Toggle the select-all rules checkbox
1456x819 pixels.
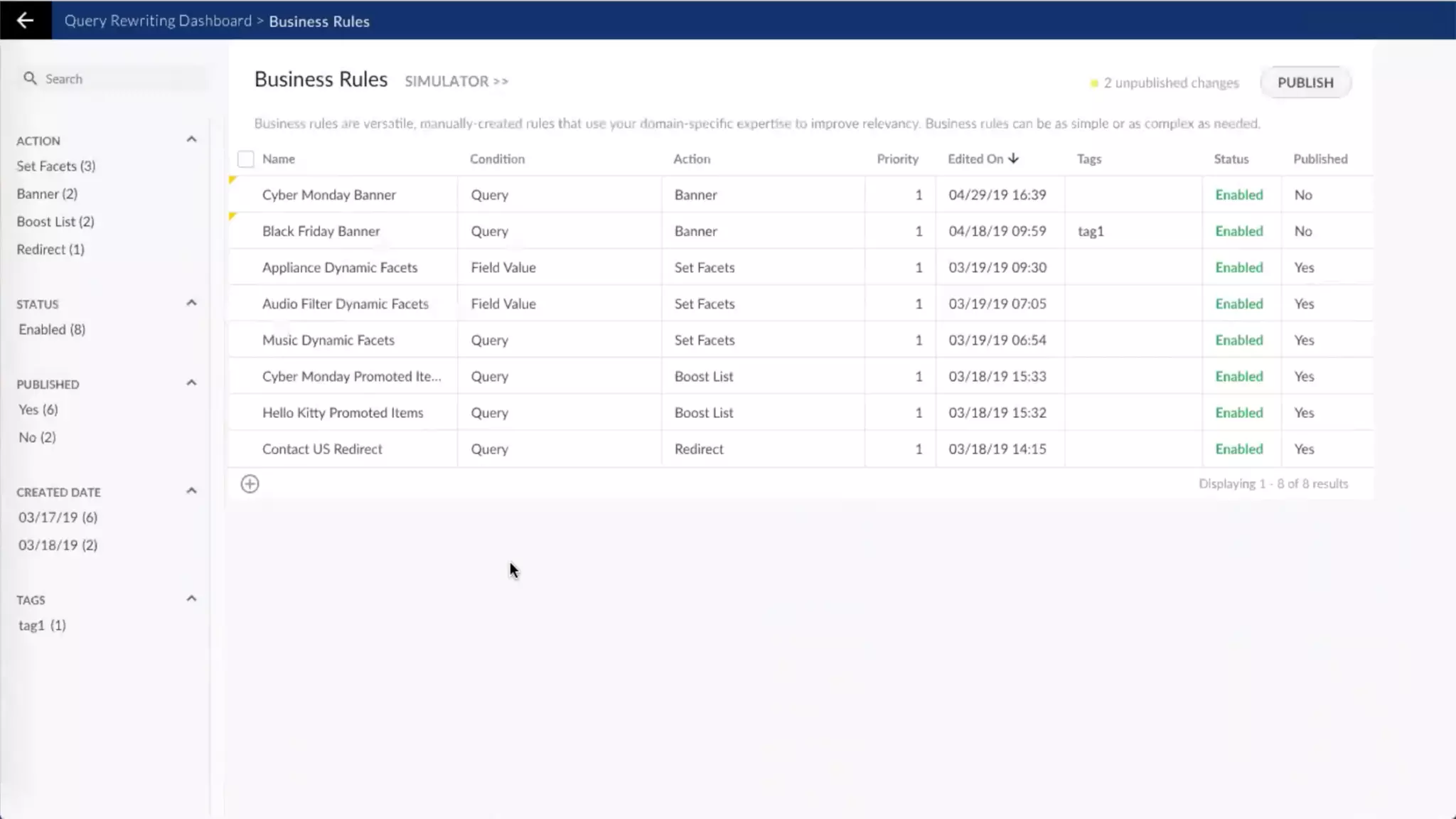coord(245,159)
